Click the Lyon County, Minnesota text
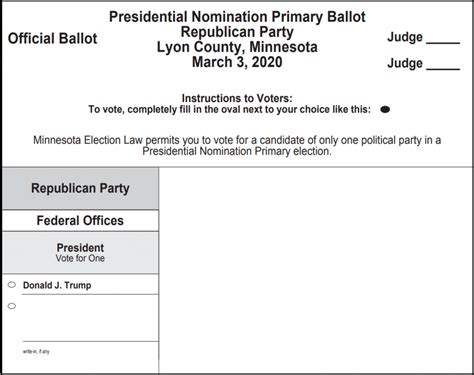Screen dimensions: 474x375 point(237,47)
